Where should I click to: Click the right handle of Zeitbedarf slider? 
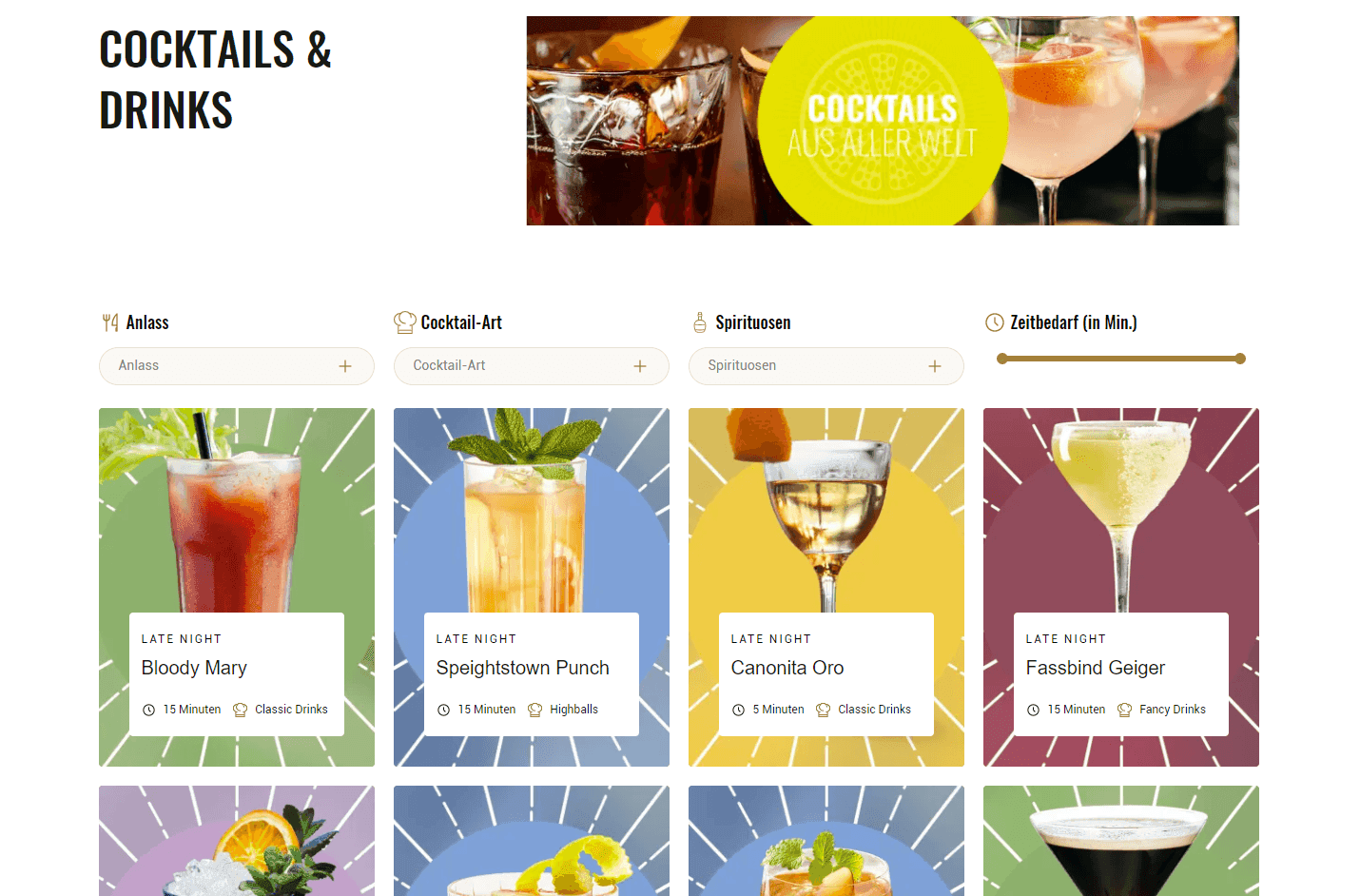pos(1240,359)
